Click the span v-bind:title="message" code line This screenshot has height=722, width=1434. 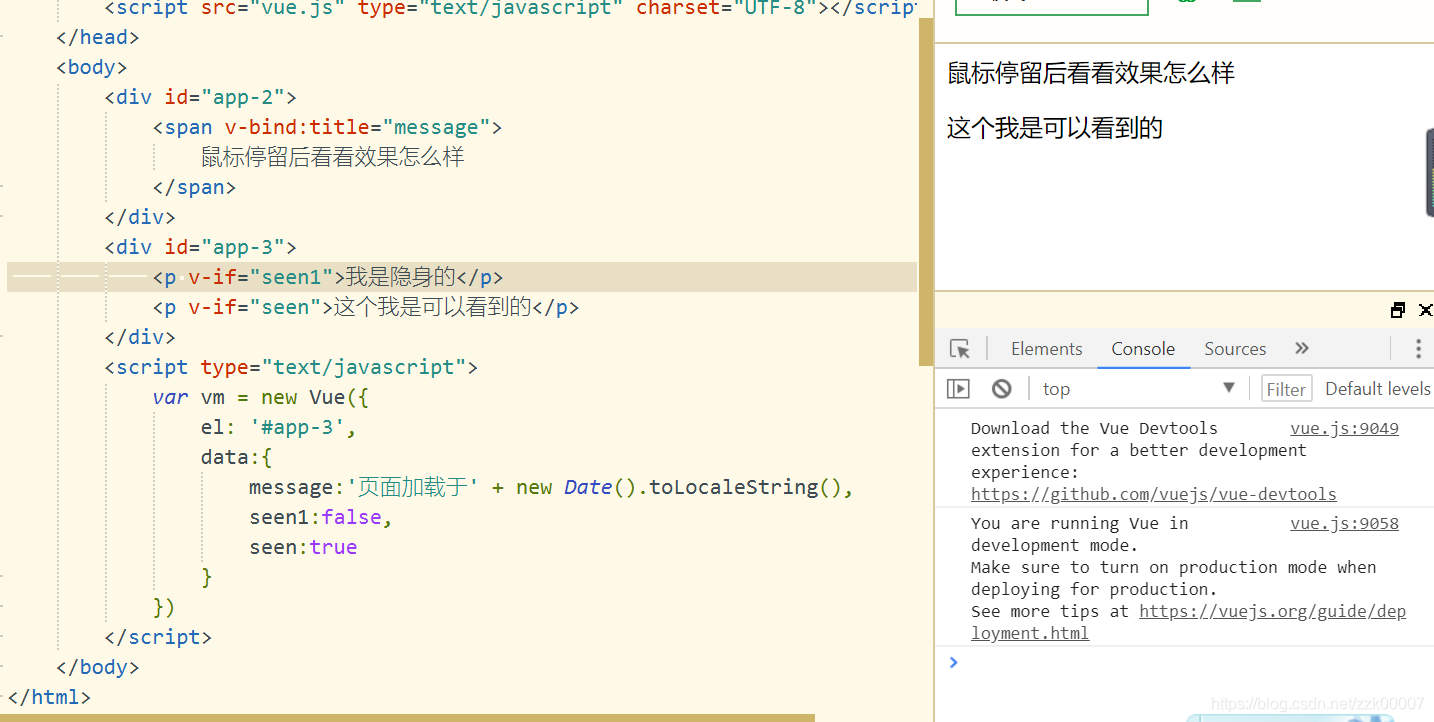(327, 127)
